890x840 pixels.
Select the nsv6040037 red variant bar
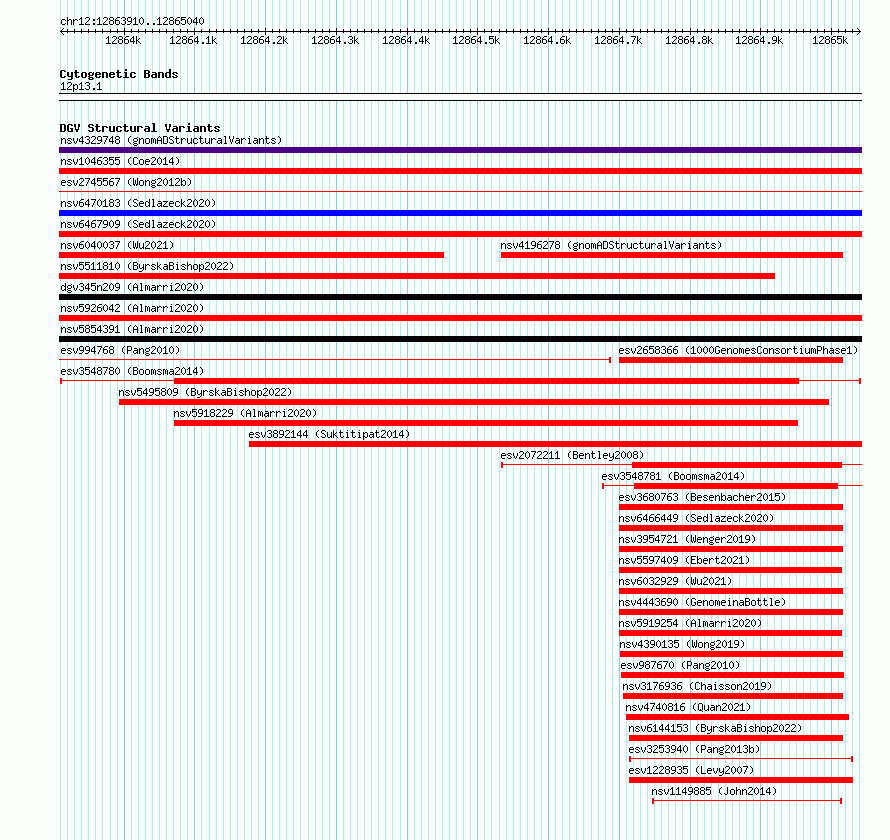[251, 255]
